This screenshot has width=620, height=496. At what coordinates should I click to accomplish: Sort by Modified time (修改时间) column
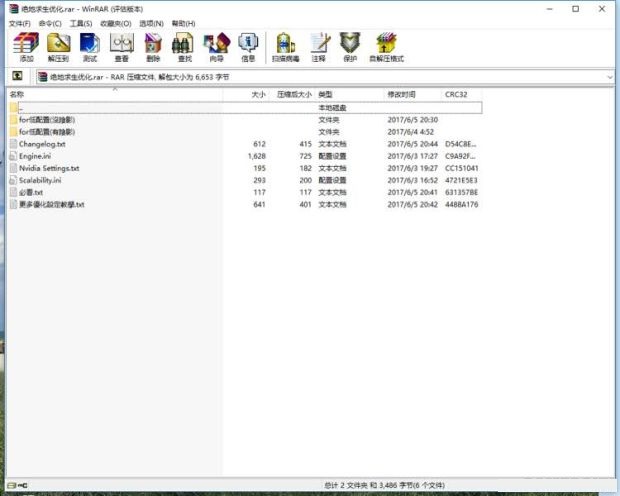pos(412,95)
